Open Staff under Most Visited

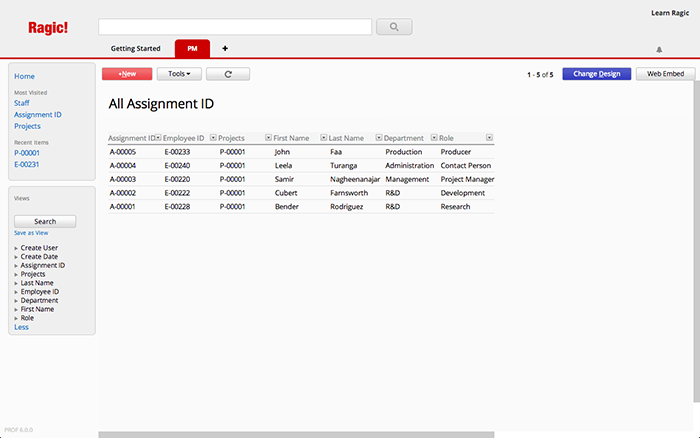(x=21, y=103)
